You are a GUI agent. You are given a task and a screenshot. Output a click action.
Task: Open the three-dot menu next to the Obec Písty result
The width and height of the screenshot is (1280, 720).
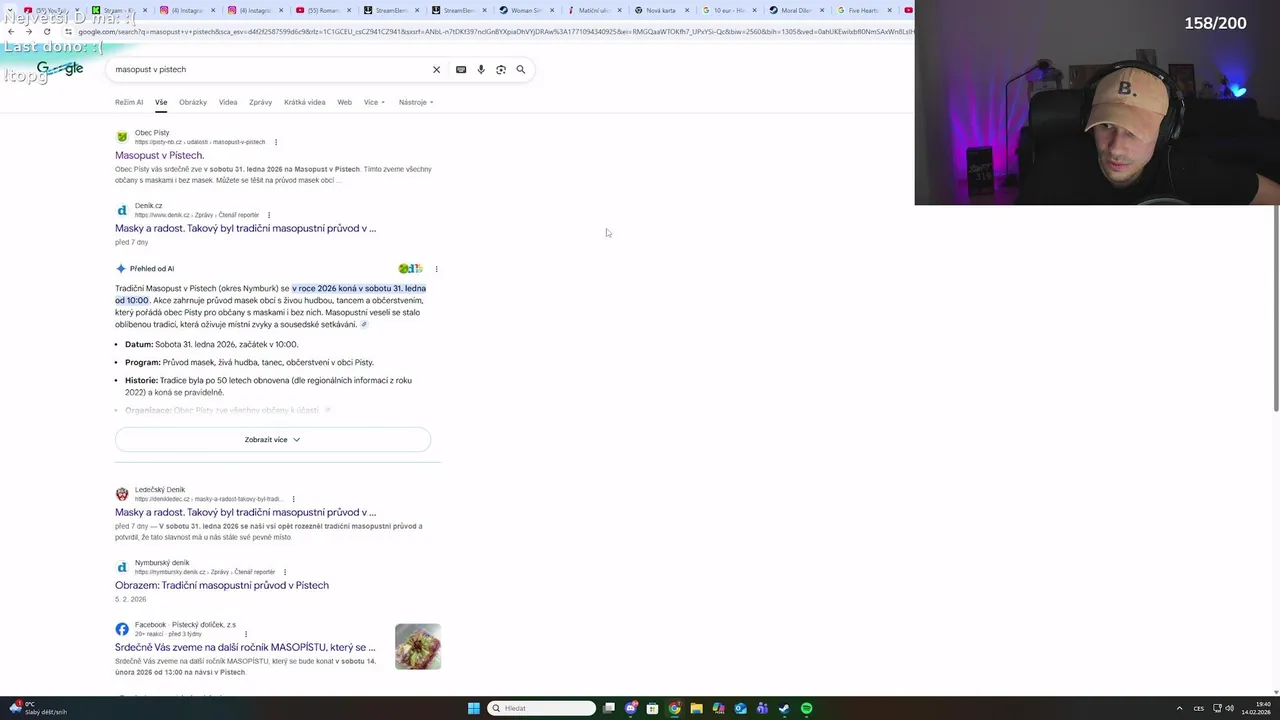[x=276, y=142]
